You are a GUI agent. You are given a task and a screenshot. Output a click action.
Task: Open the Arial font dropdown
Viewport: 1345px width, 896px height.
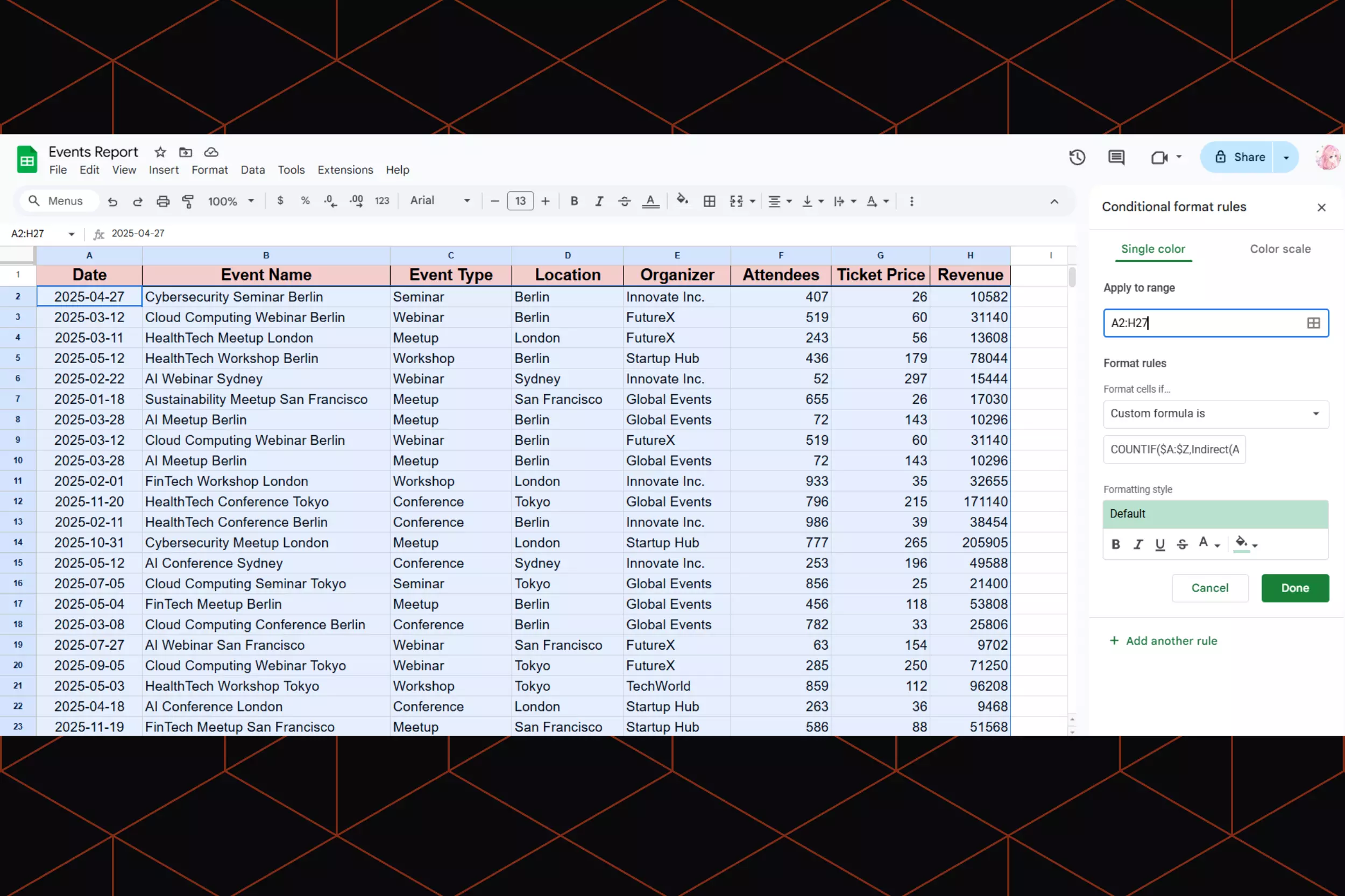(440, 201)
